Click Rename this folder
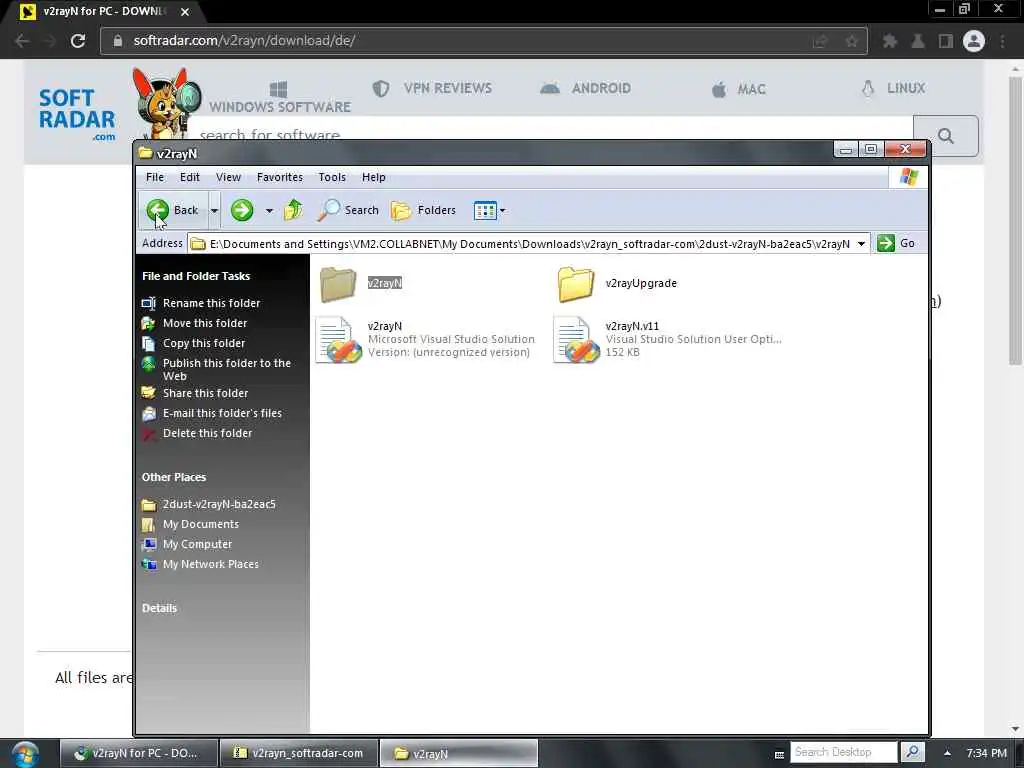1024x768 pixels. click(211, 303)
